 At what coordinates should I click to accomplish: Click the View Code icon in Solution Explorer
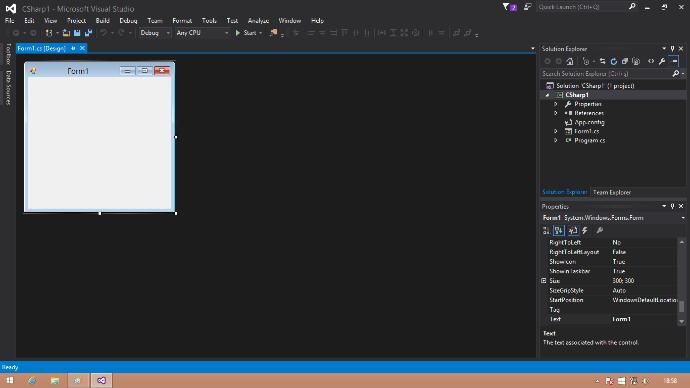coord(651,61)
